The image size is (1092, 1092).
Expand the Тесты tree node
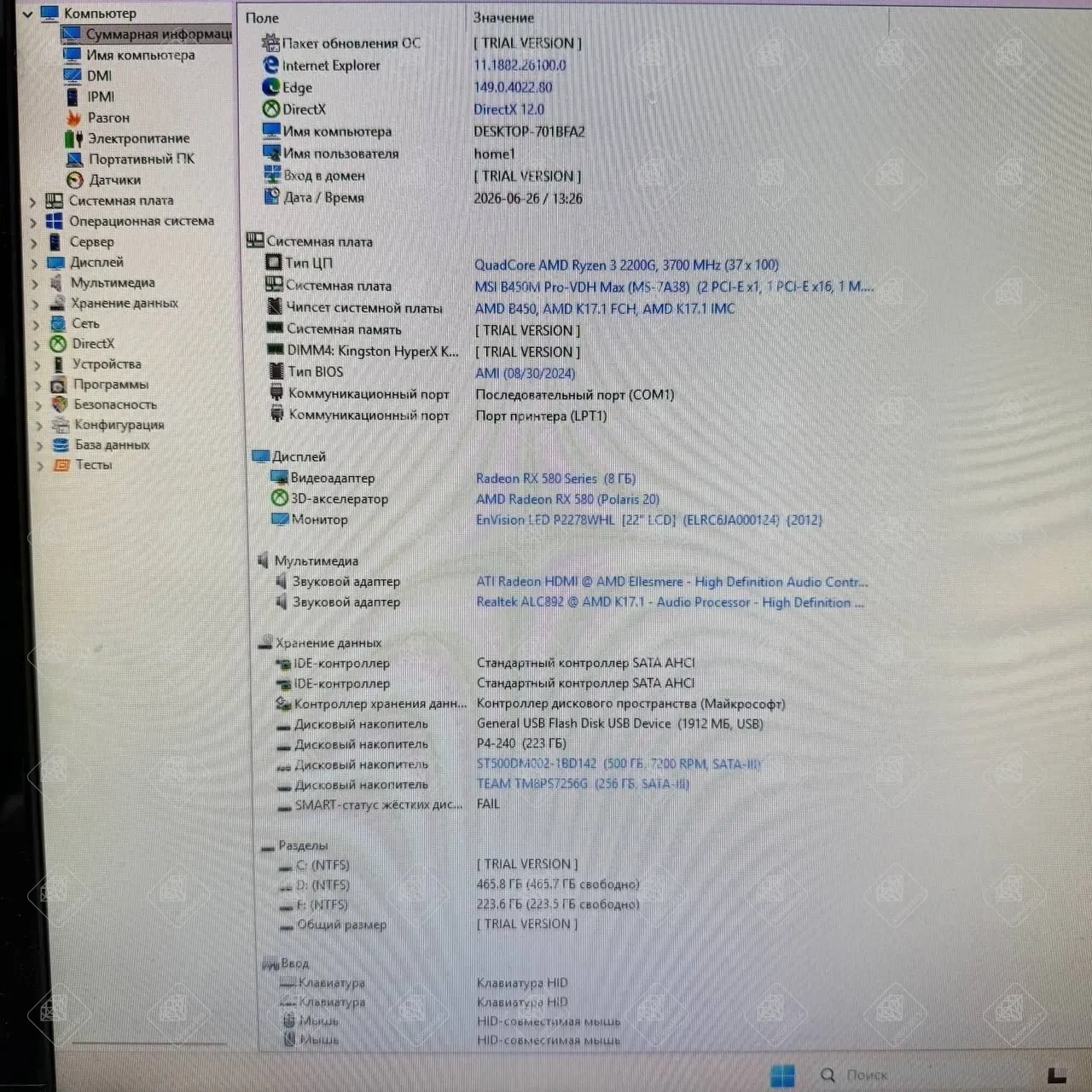click(39, 466)
